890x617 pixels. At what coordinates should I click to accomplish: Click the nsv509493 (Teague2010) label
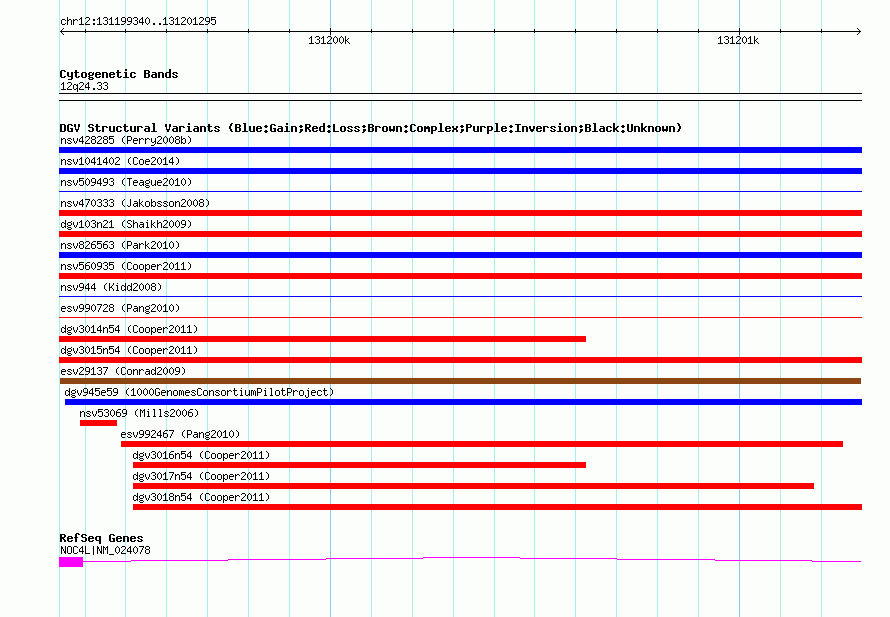click(x=126, y=182)
